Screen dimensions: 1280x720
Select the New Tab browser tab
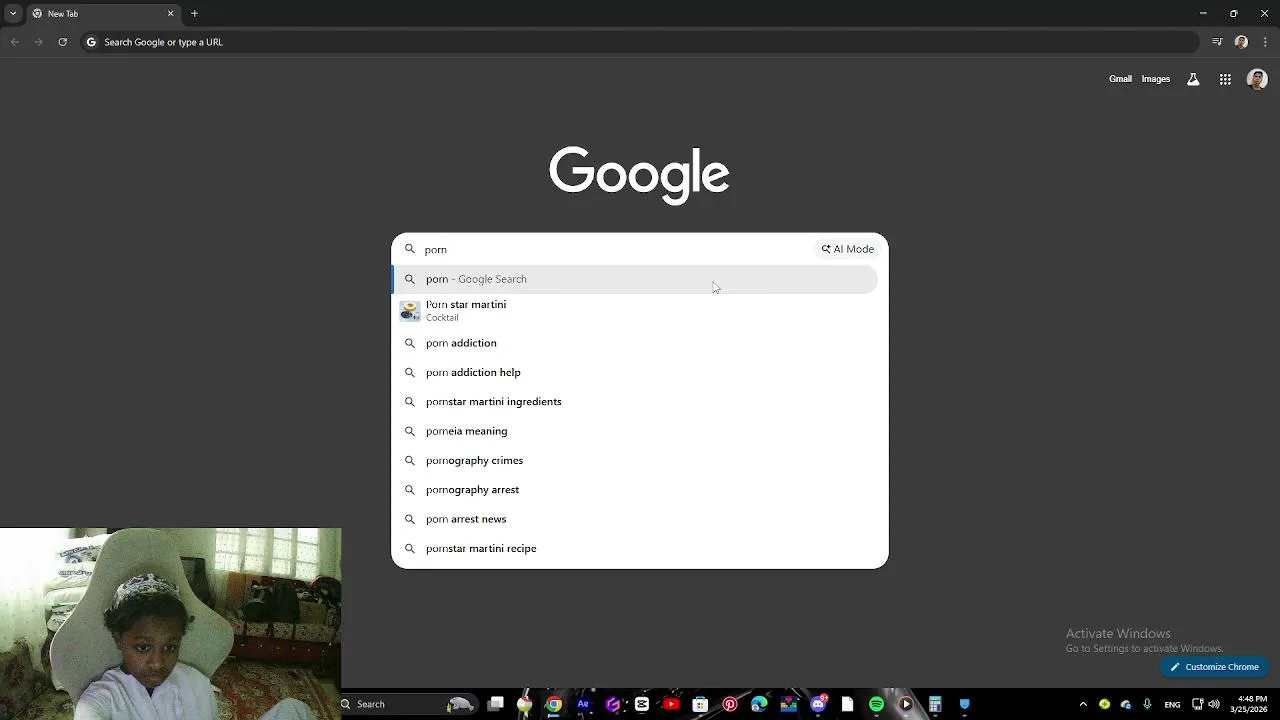pos(102,13)
